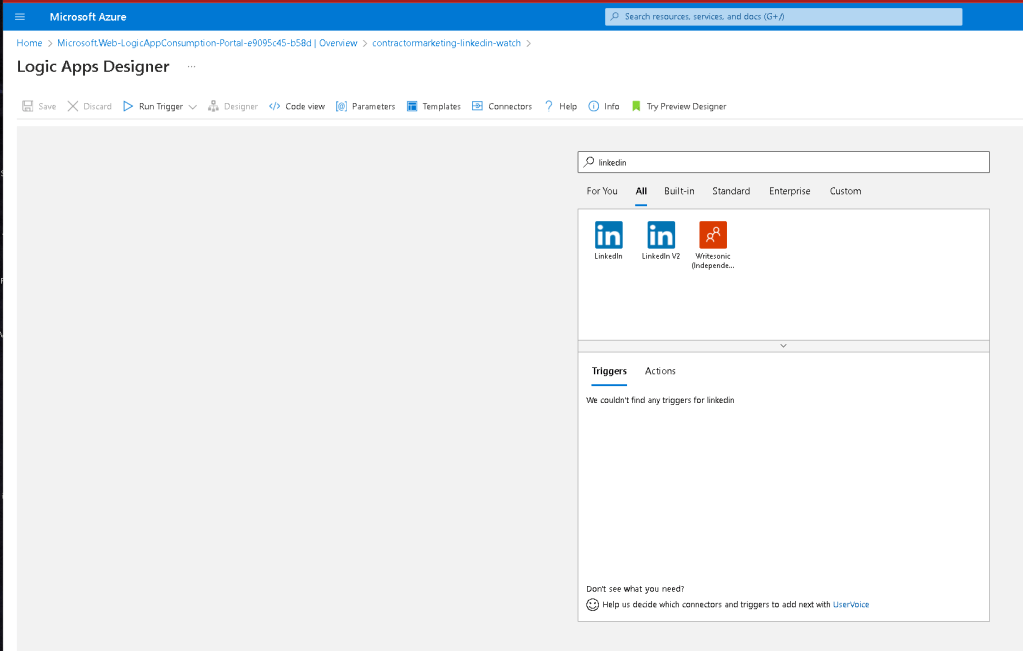The height and width of the screenshot is (651, 1023).
Task: Open the ellipsis menu next to Logic Apps Designer
Action: click(x=191, y=67)
